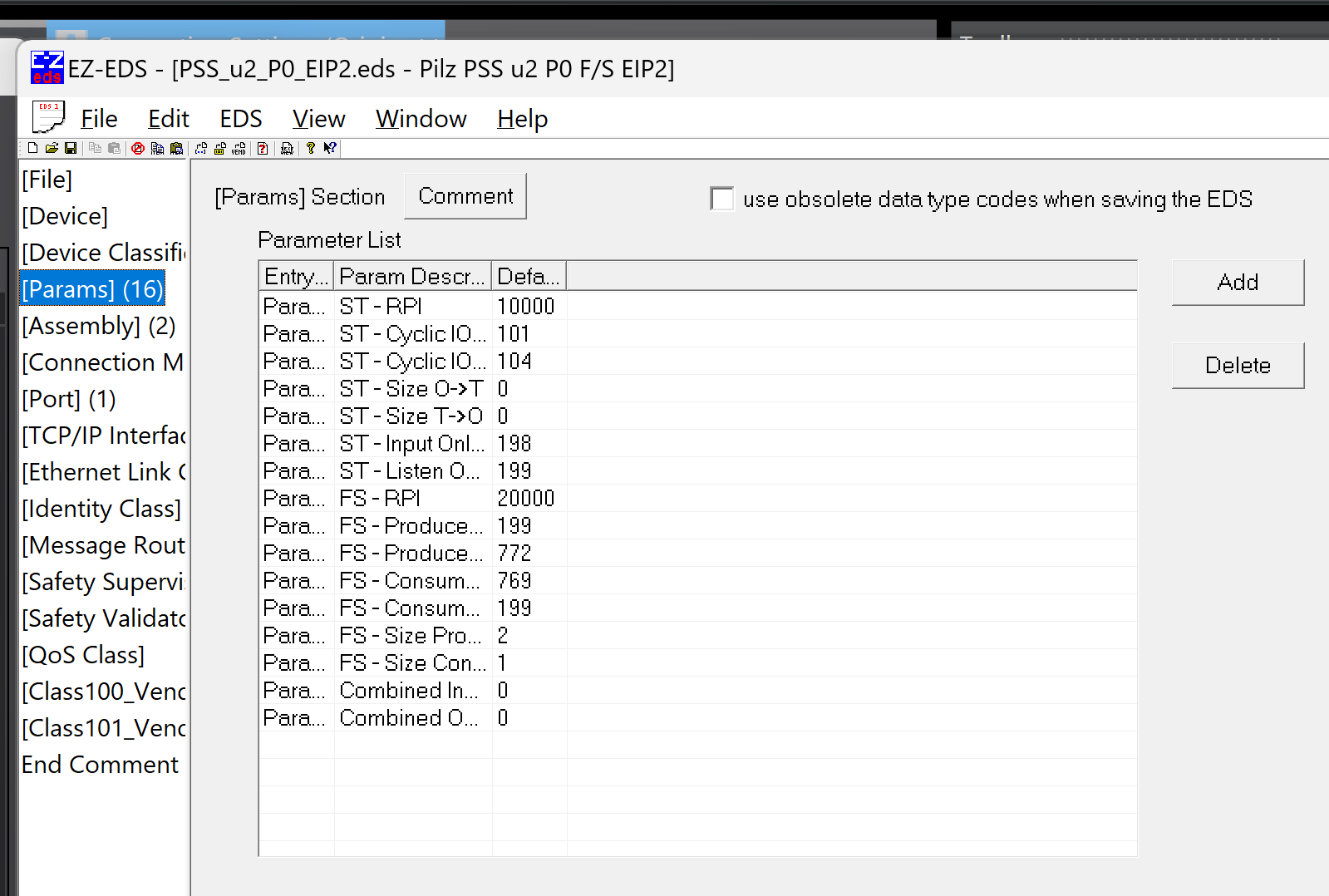The image size is (1329, 896).
Task: Select the [Safety Supervisor] section
Action: pos(104,582)
